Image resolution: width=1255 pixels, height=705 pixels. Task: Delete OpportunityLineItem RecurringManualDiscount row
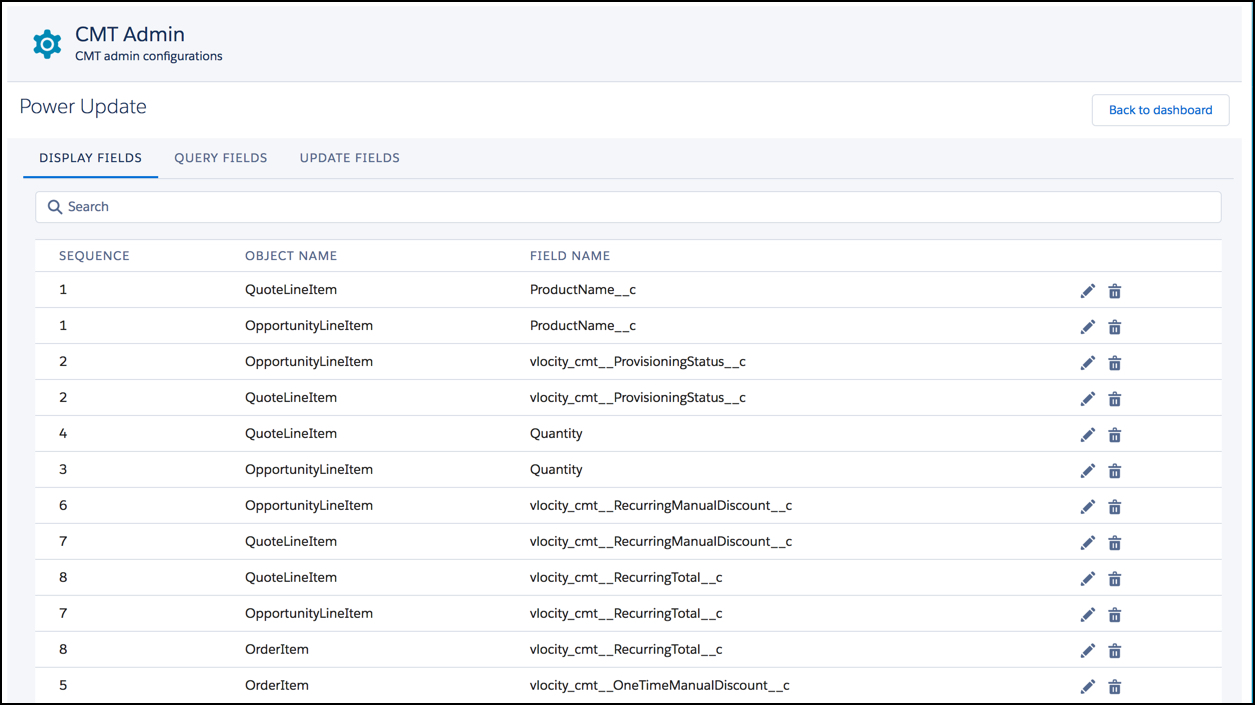click(1115, 507)
